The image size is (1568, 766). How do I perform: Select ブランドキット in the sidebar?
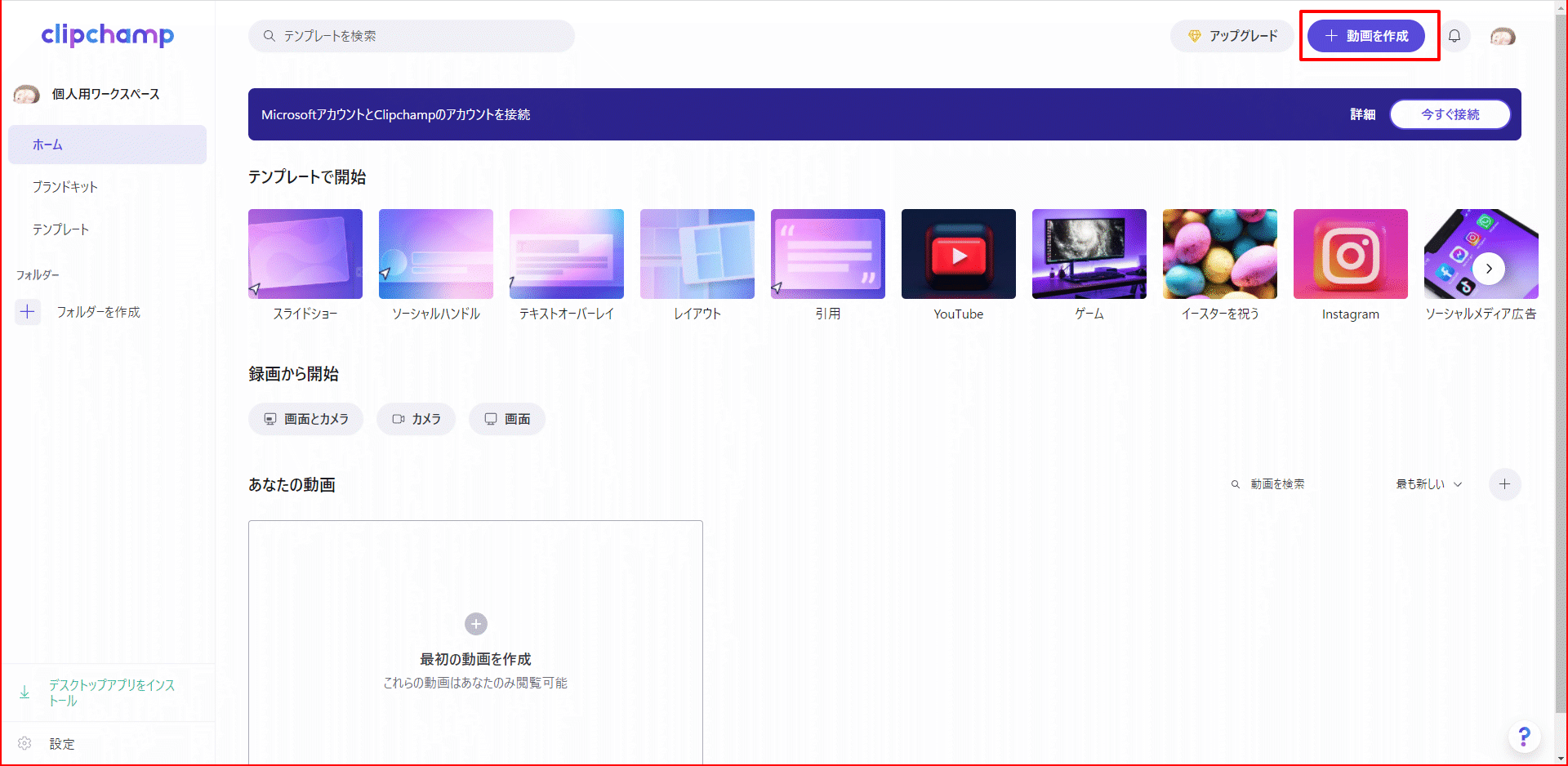click(x=65, y=187)
